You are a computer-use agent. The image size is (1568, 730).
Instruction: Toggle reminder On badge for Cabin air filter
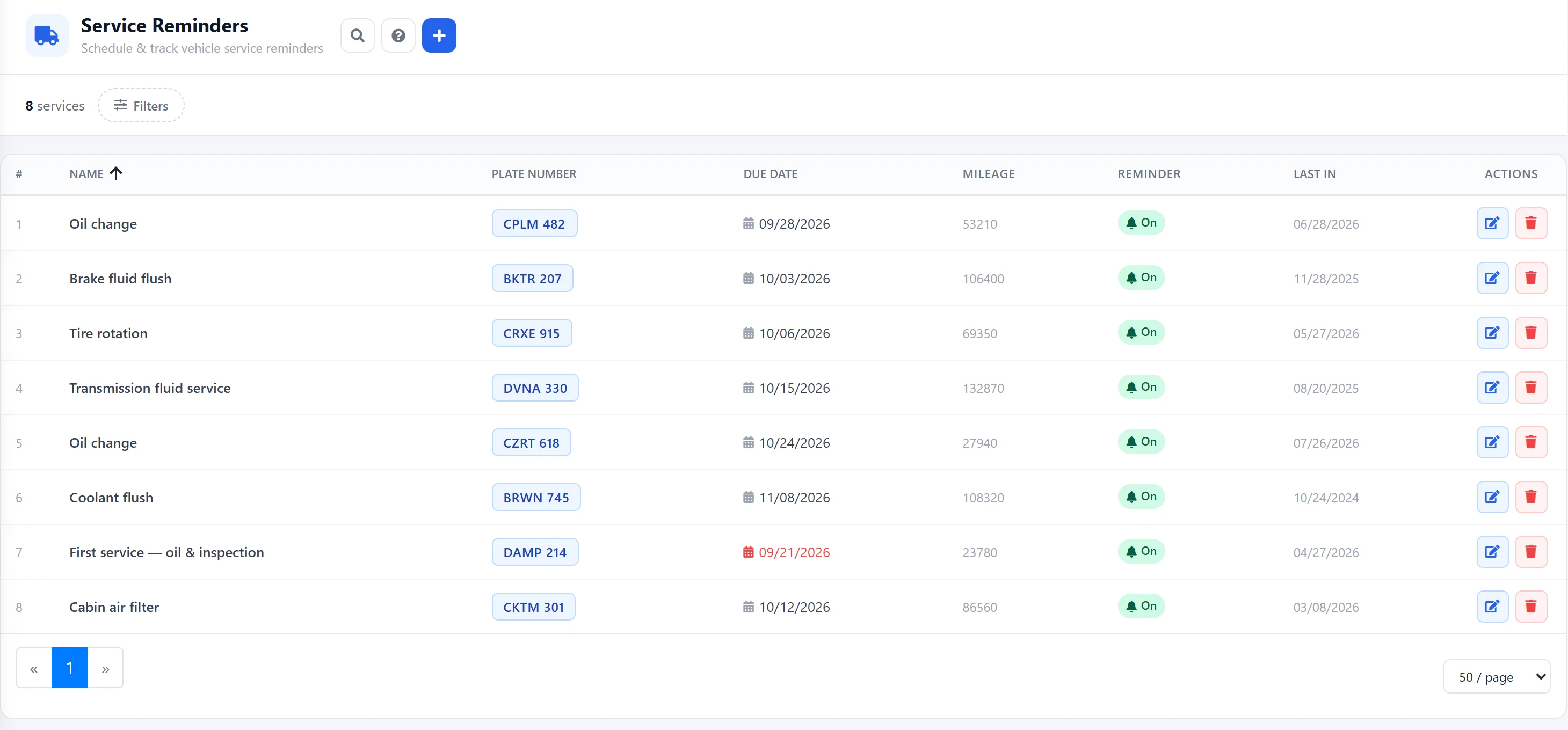coord(1141,606)
